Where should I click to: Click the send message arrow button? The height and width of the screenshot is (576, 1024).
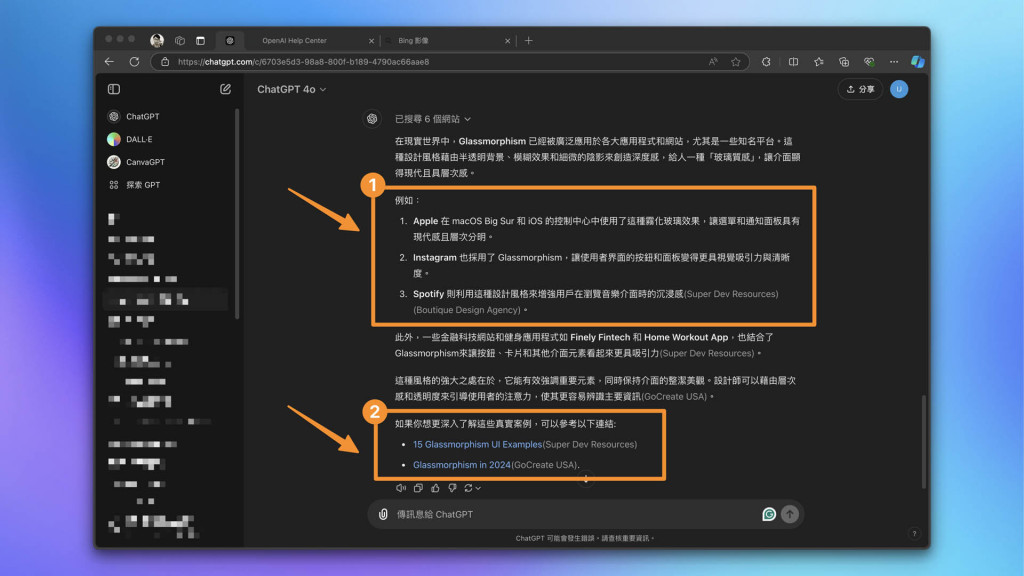pos(790,514)
